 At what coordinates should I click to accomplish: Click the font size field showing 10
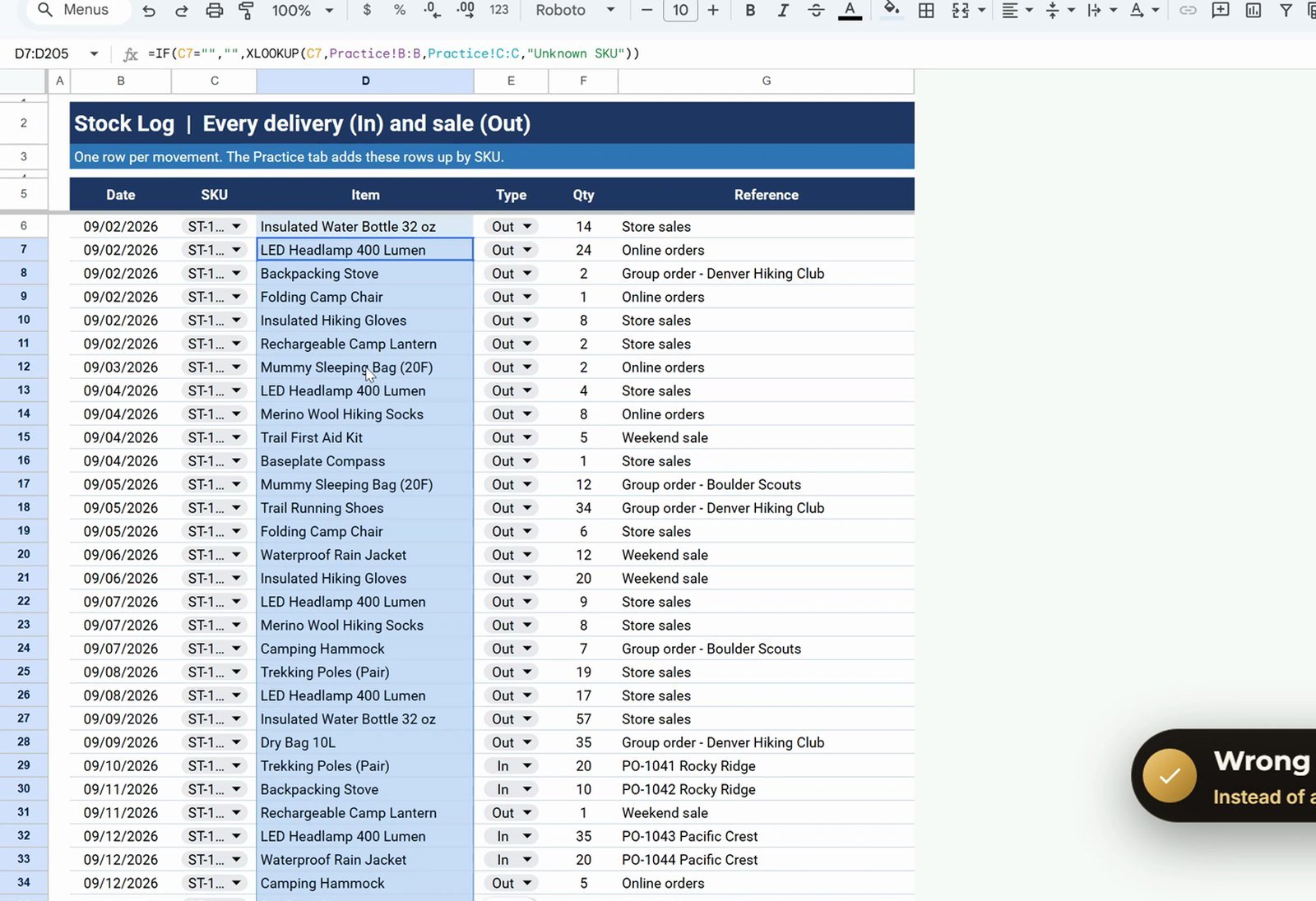(x=680, y=10)
